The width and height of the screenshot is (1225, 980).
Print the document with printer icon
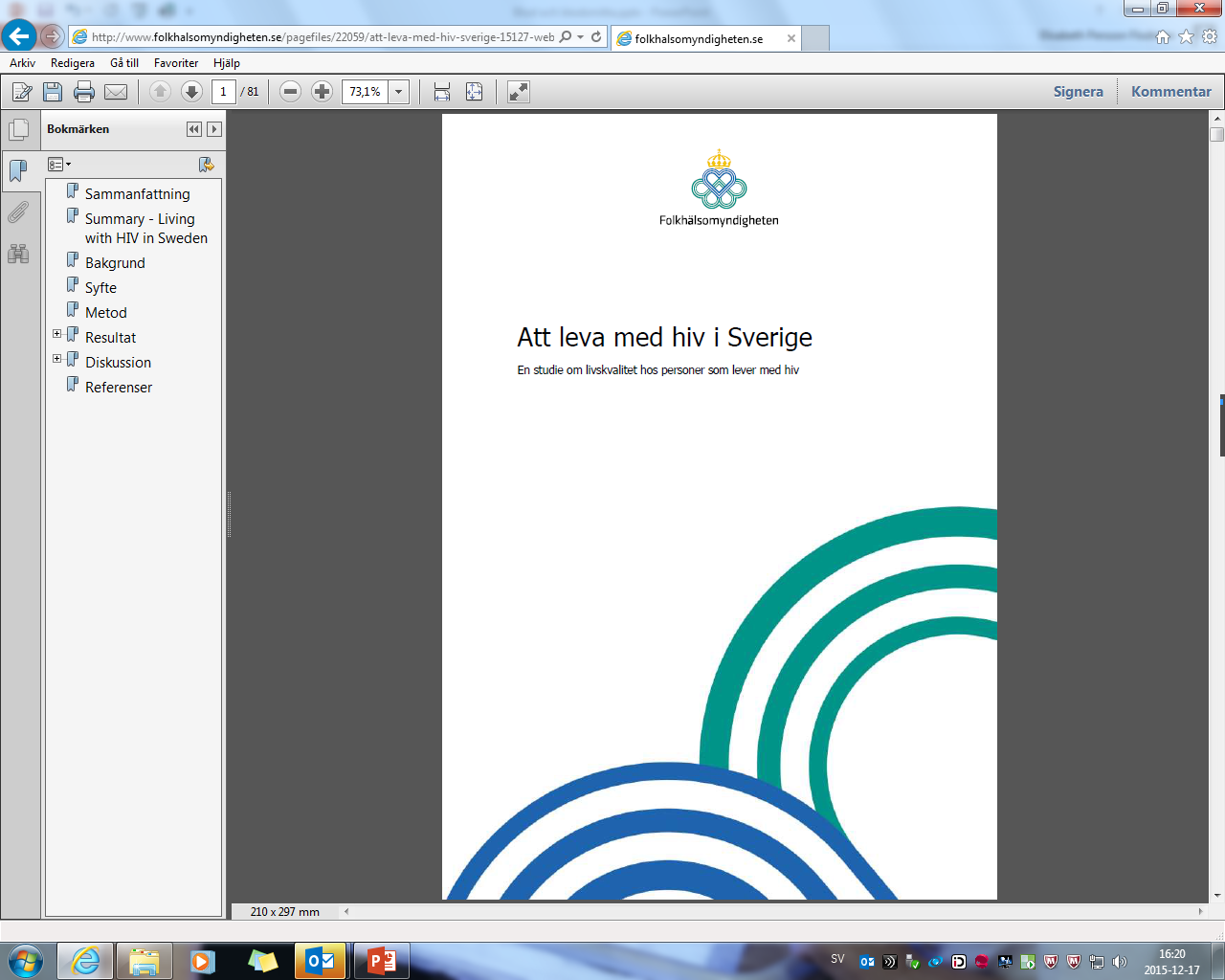pos(84,92)
